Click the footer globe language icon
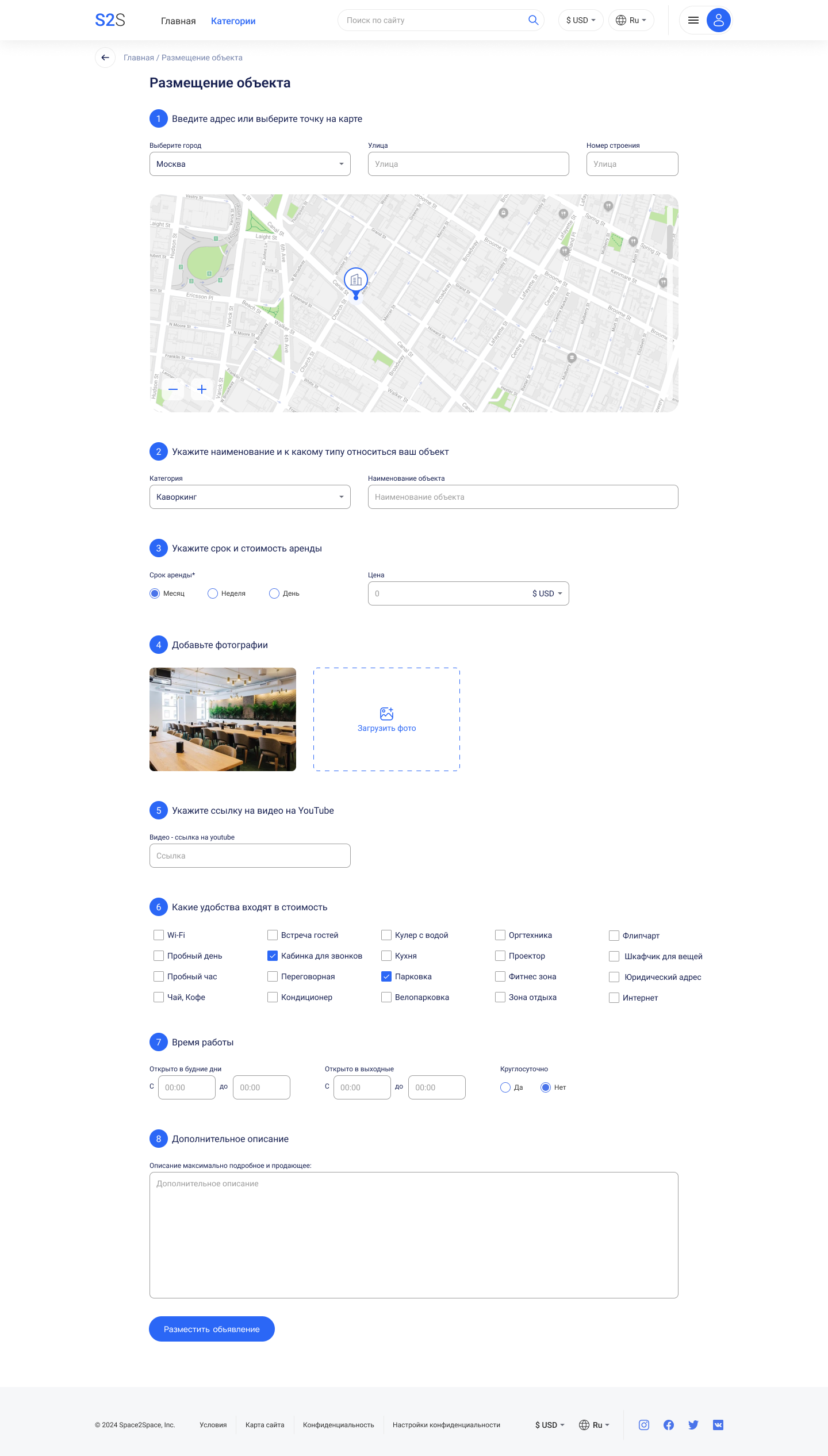 click(x=584, y=1425)
